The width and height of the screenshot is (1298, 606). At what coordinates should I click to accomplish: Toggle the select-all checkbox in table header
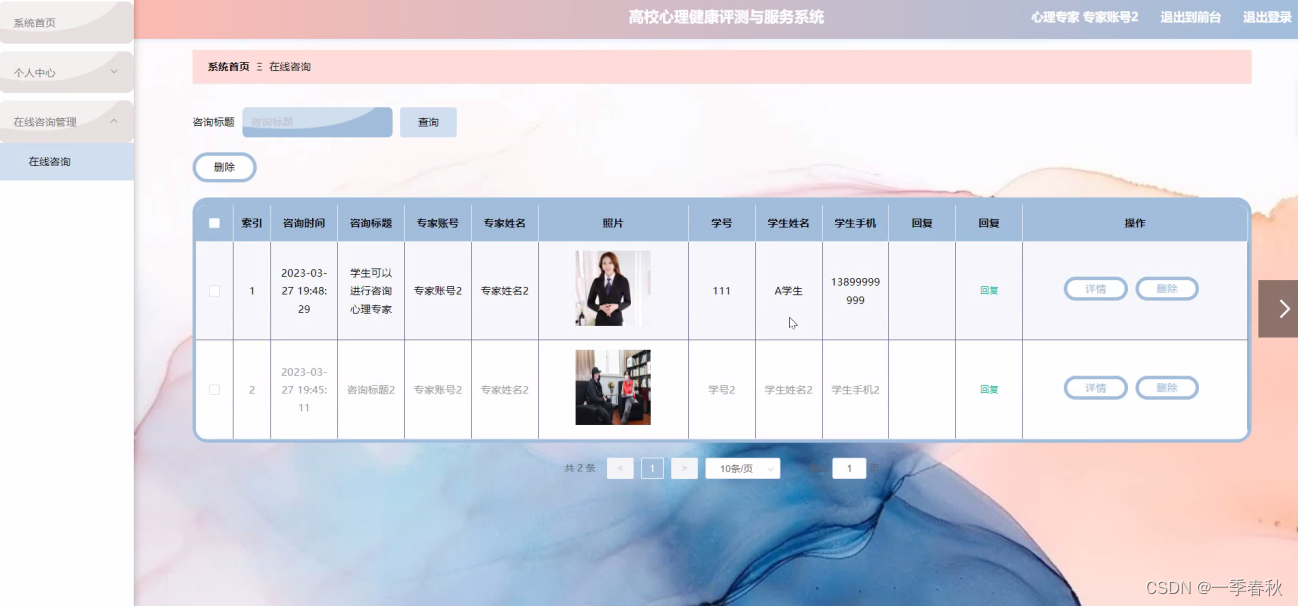pos(214,223)
